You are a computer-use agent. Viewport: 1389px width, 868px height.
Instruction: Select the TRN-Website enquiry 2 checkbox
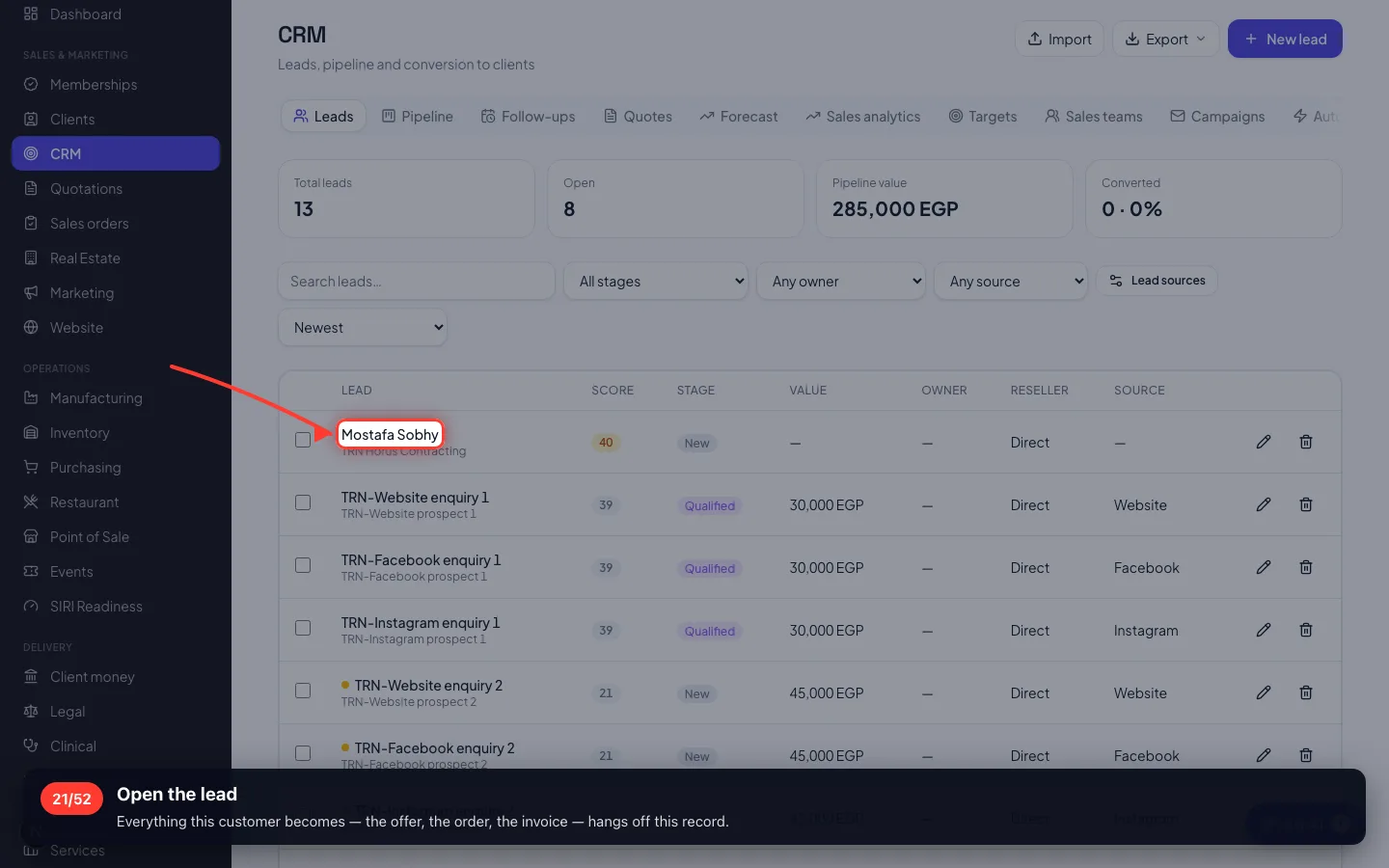[303, 691]
